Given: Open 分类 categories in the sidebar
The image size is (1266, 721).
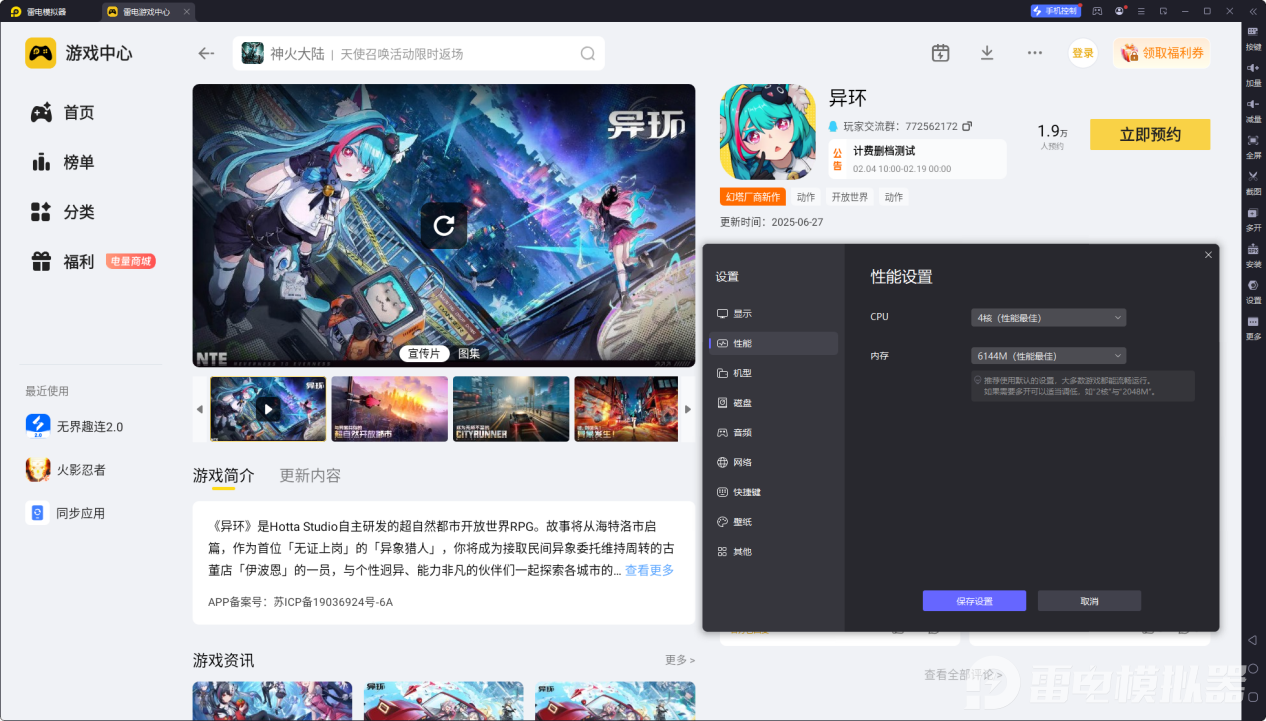Looking at the screenshot, I should 64,212.
